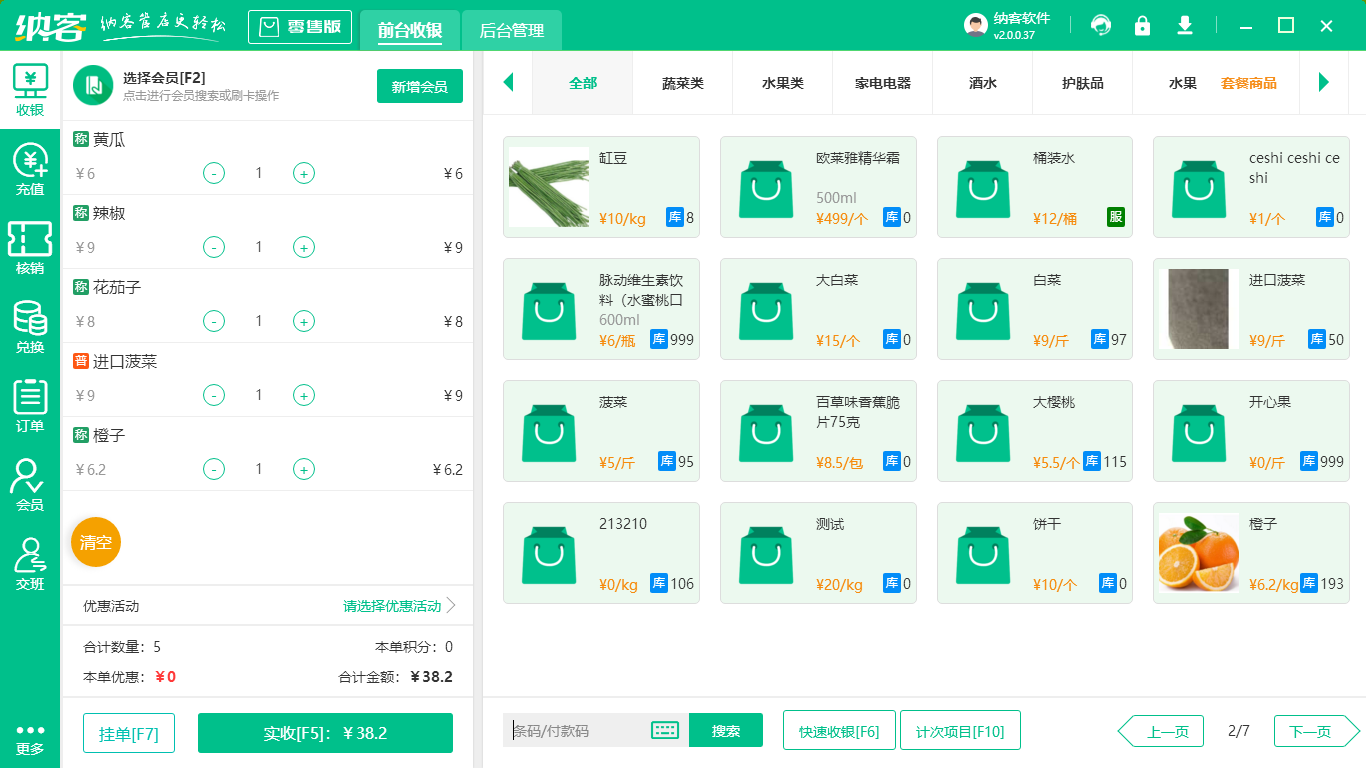Screen dimensions: 1366x768
Task: Select the 进口菠菜 product card
Action: coord(1251,309)
